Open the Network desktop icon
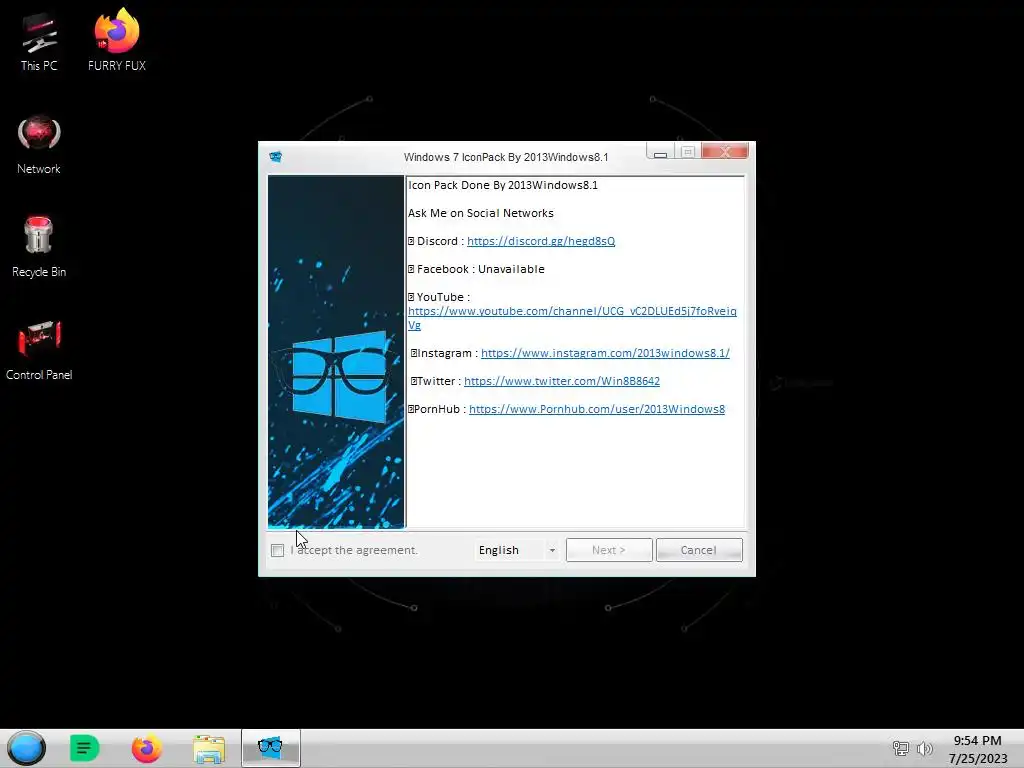Viewport: 1024px width, 768px height. pos(39,145)
